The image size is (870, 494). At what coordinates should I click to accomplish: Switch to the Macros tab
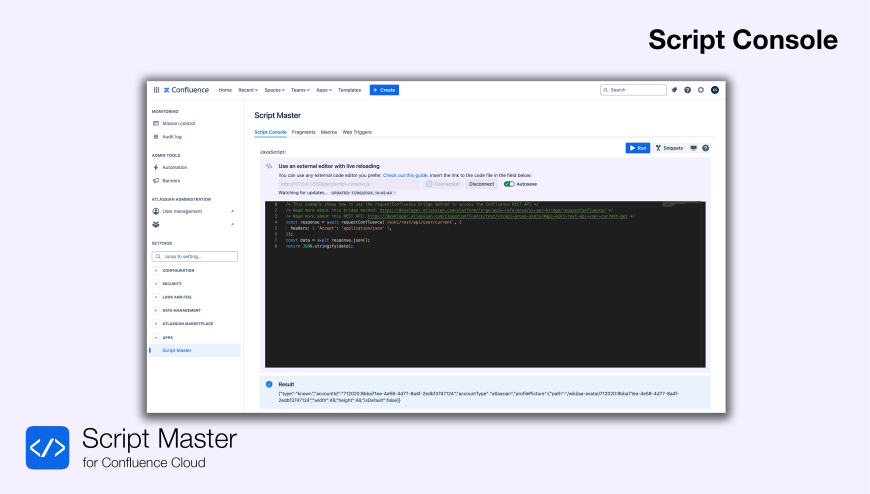pos(329,132)
